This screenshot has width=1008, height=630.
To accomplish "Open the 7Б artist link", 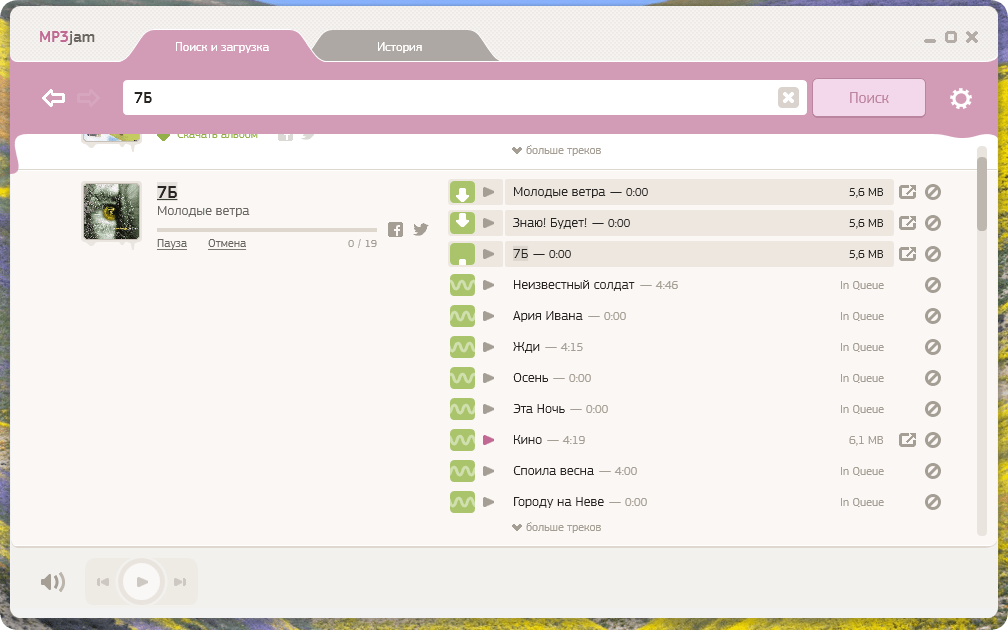I will point(167,192).
